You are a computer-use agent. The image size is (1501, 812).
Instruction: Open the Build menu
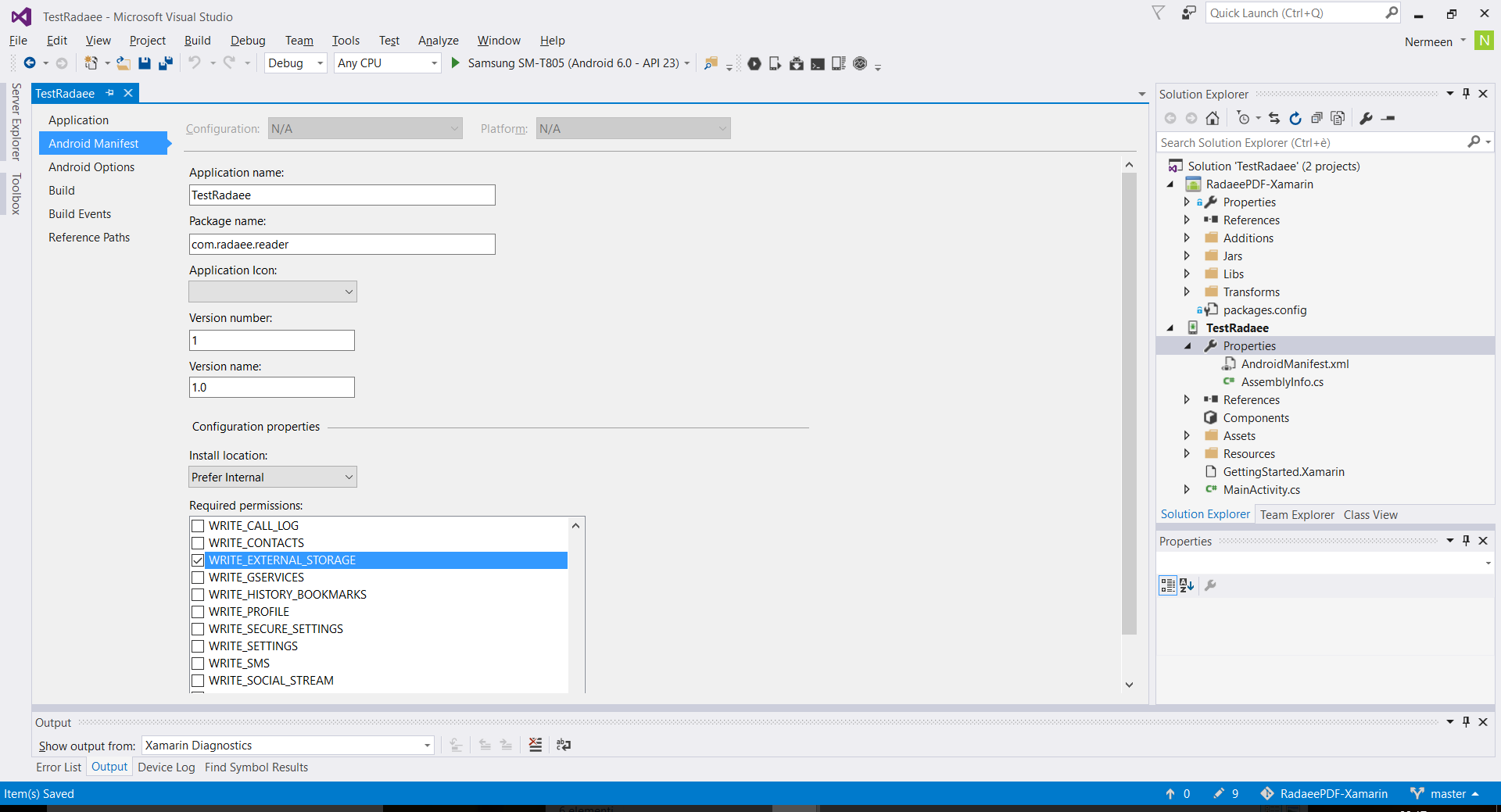pos(197,41)
